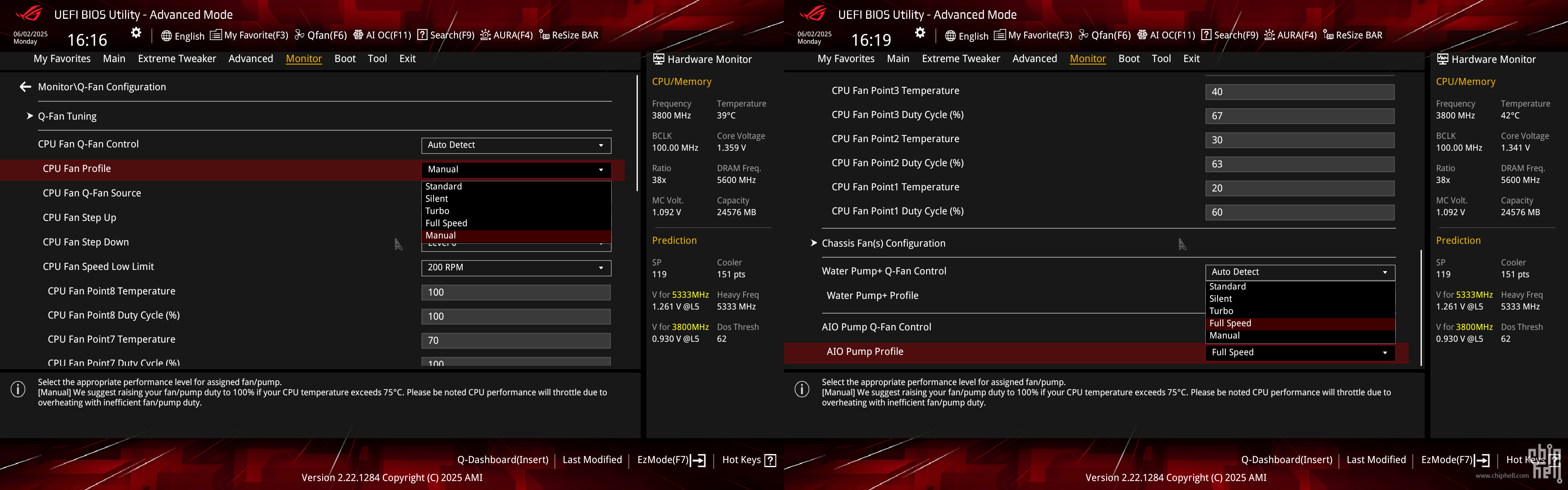Select Silent in AIO Pump Profile list
Viewport: 1568px width, 490px height.
point(1300,299)
